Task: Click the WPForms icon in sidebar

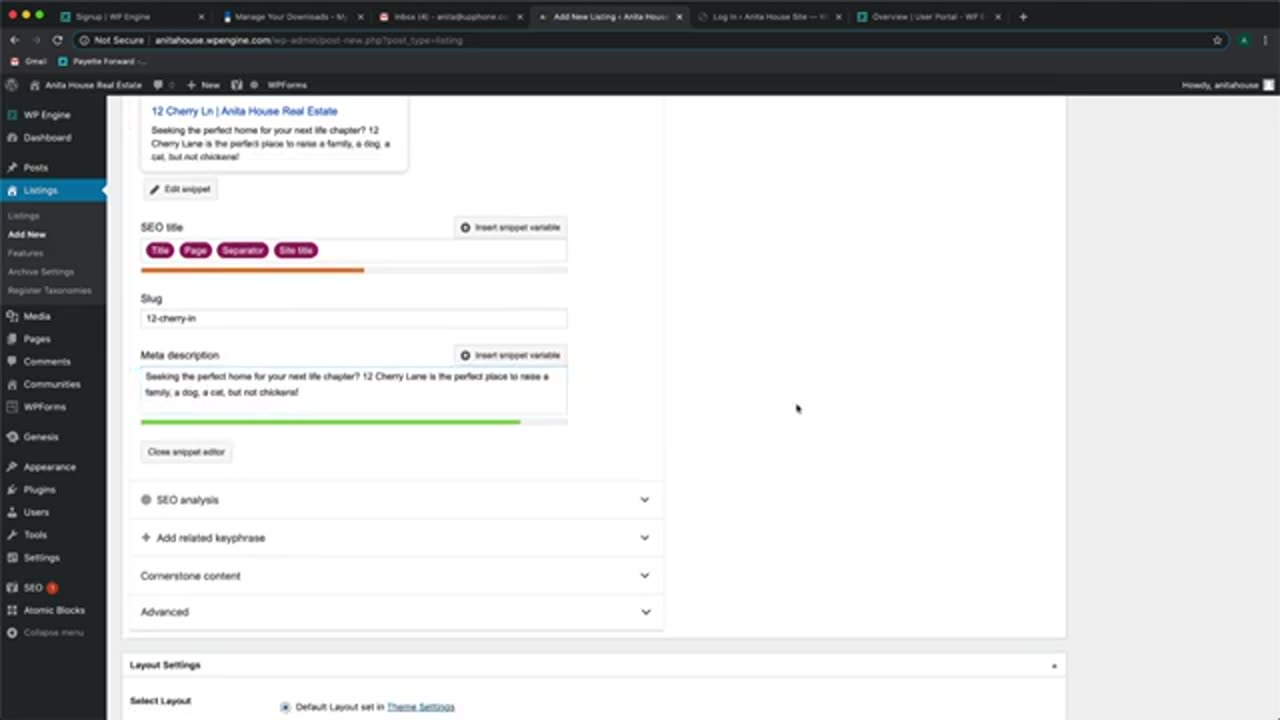Action: point(12,407)
